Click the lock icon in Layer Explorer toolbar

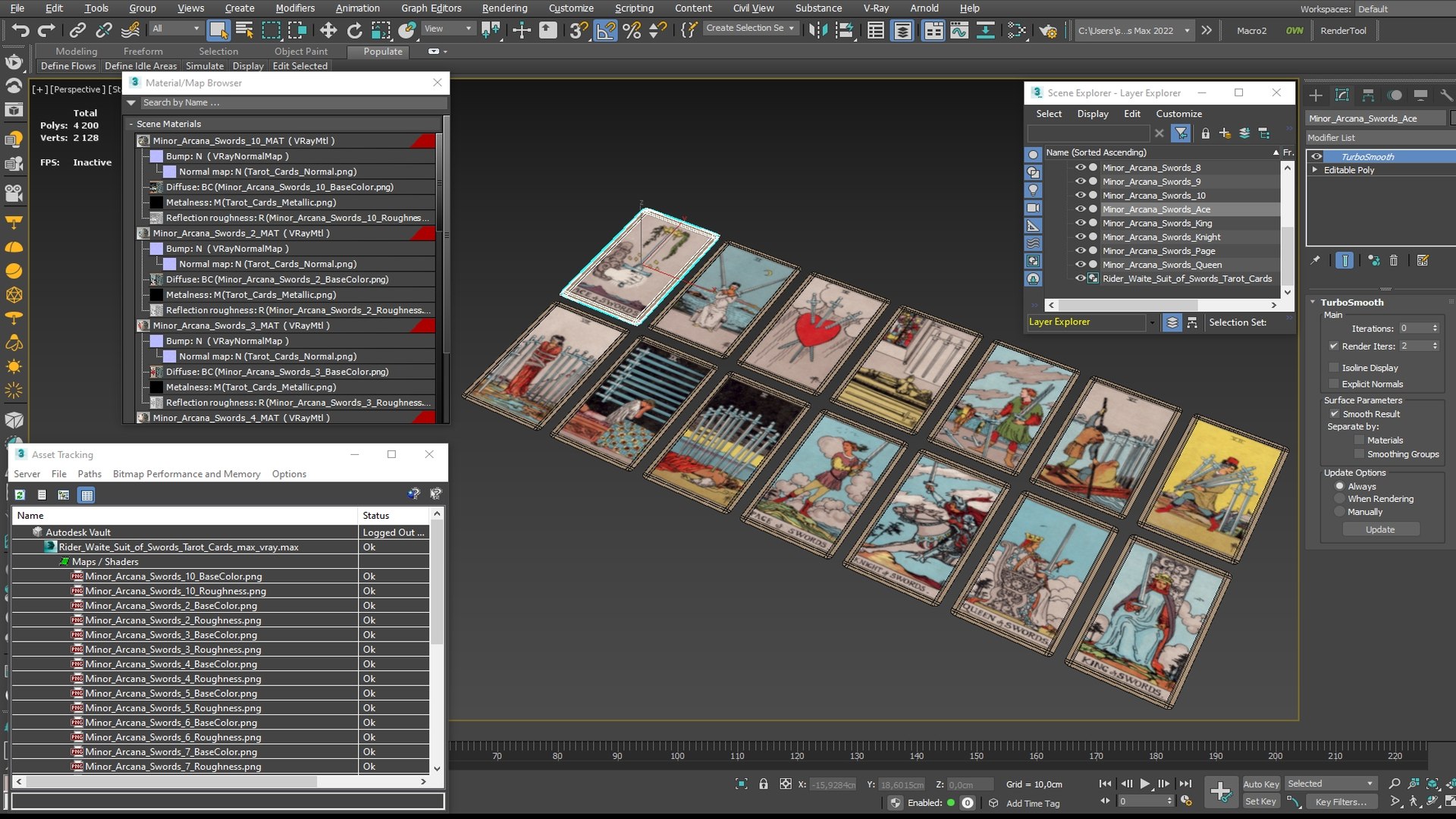[x=1205, y=133]
